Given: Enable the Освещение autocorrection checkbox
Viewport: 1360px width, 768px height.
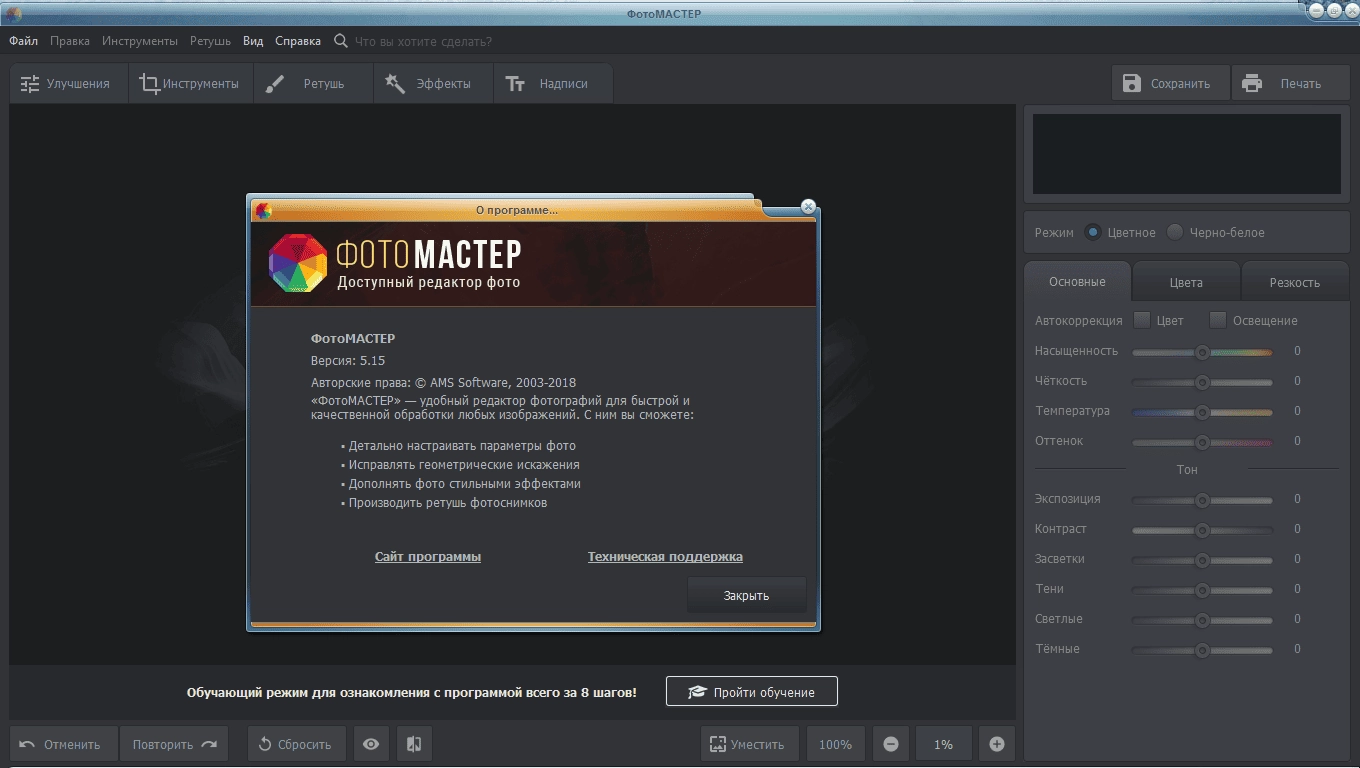Looking at the screenshot, I should tap(1217, 320).
